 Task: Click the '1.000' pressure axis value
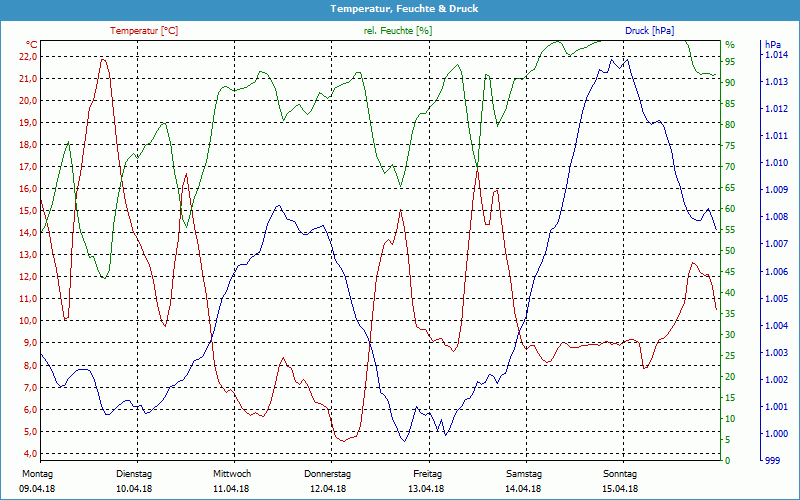(x=776, y=434)
